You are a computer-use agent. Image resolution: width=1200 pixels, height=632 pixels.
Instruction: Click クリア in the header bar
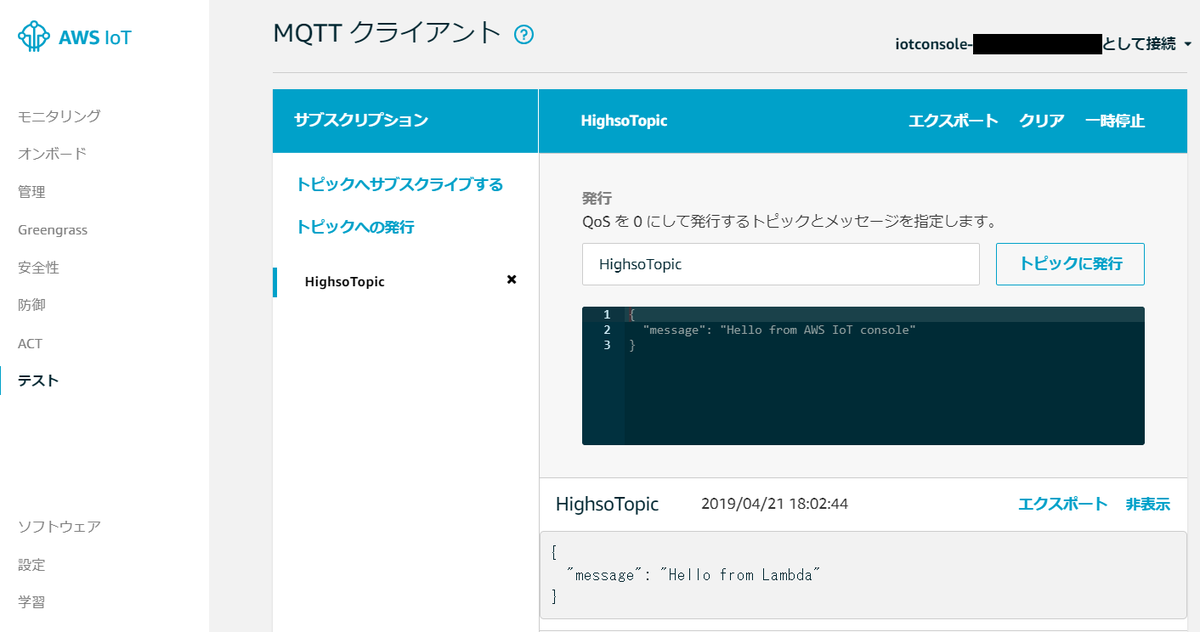pos(1041,121)
